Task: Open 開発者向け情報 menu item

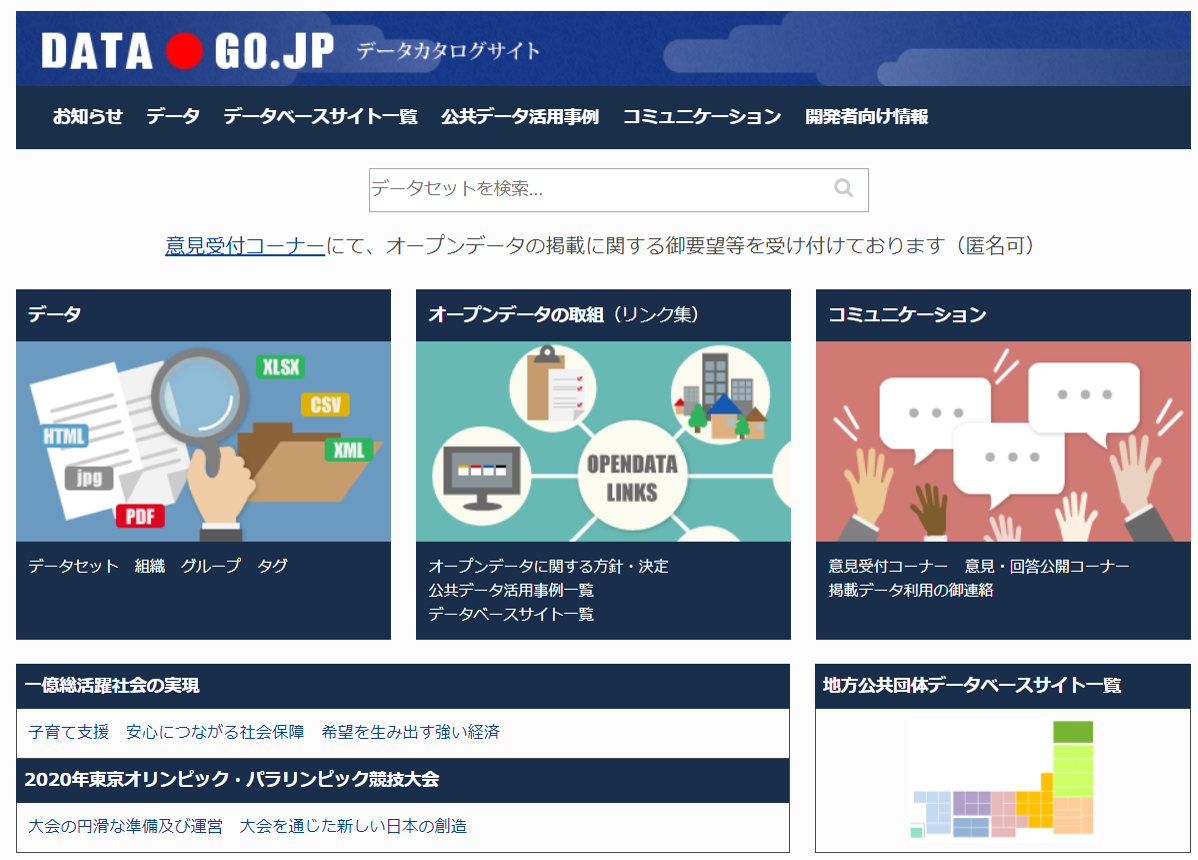Action: 866,116
